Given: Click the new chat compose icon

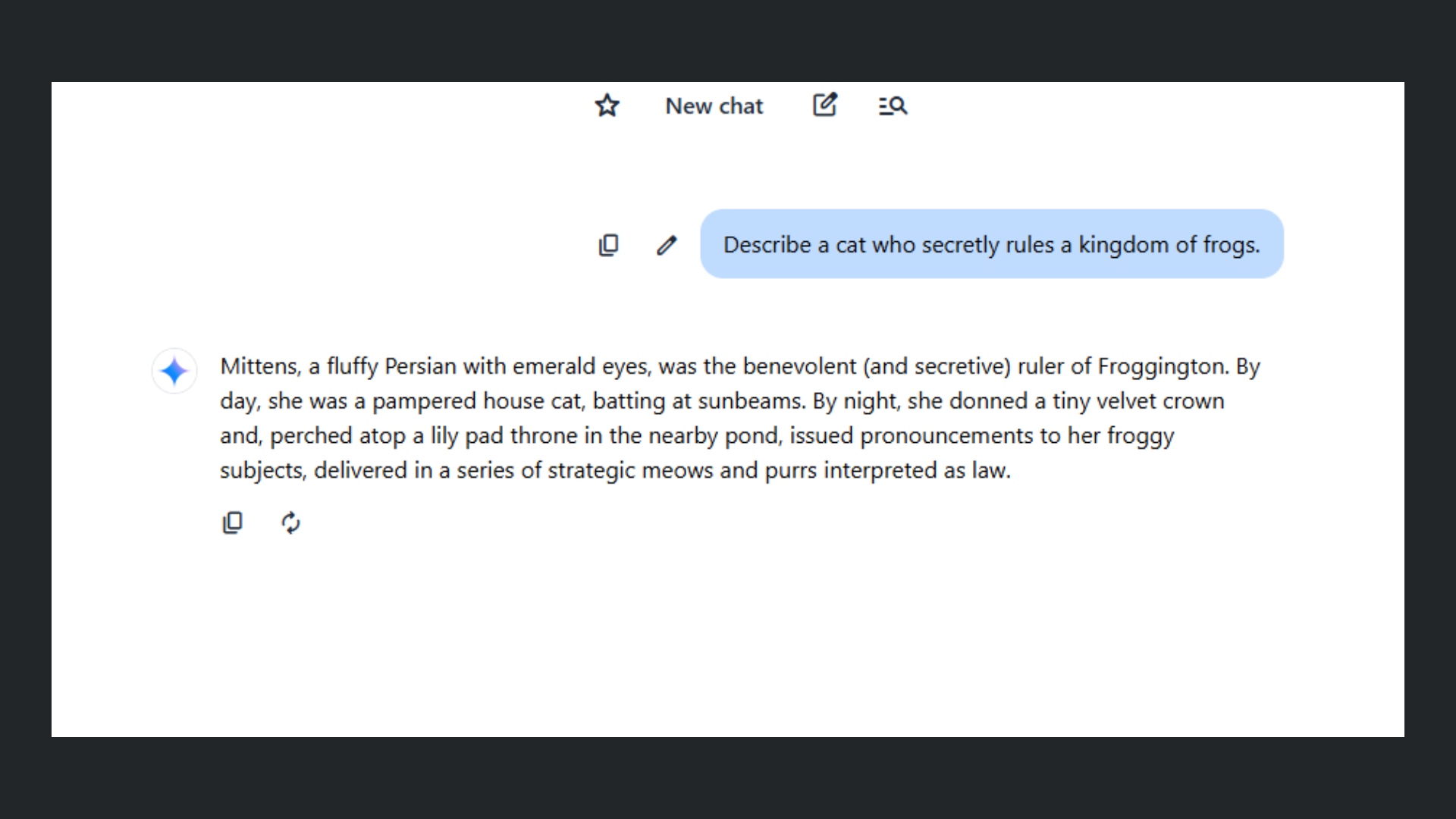Looking at the screenshot, I should [x=824, y=105].
